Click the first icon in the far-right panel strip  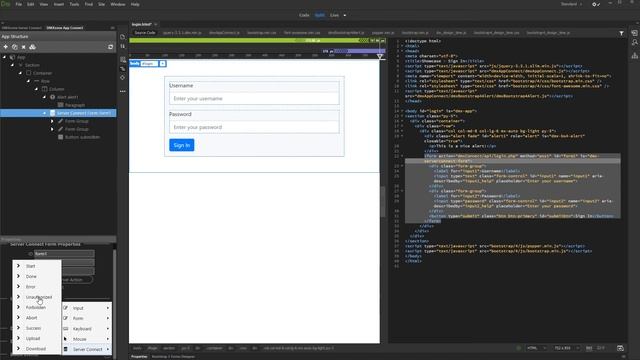click(x=634, y=33)
